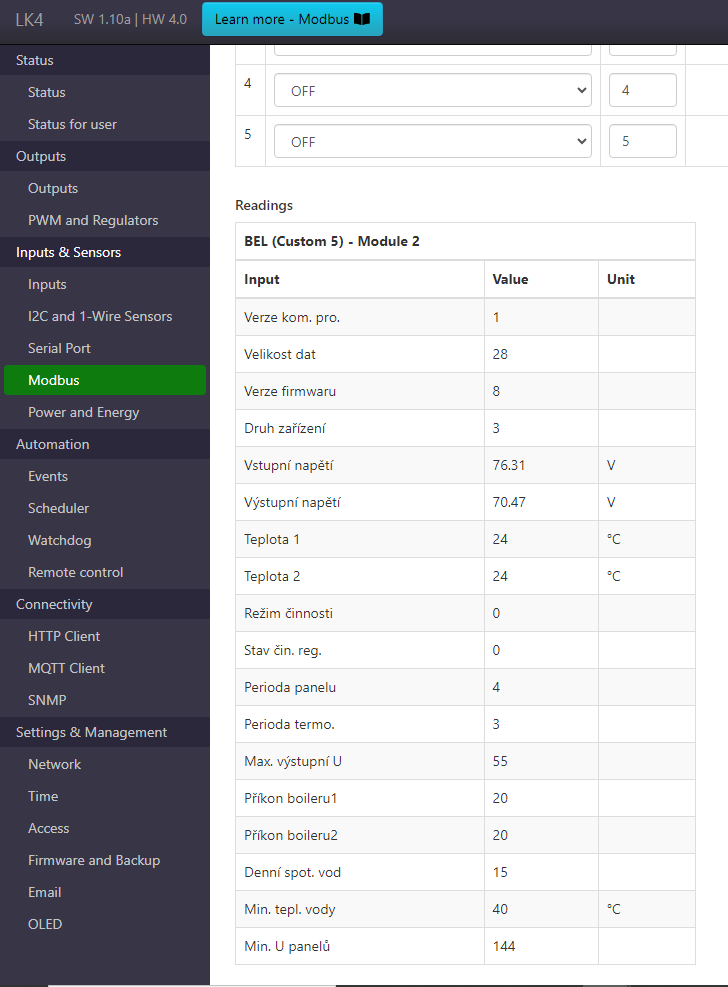Open the SNMP configuration page
Screen dimensions: 728x987
point(47,700)
